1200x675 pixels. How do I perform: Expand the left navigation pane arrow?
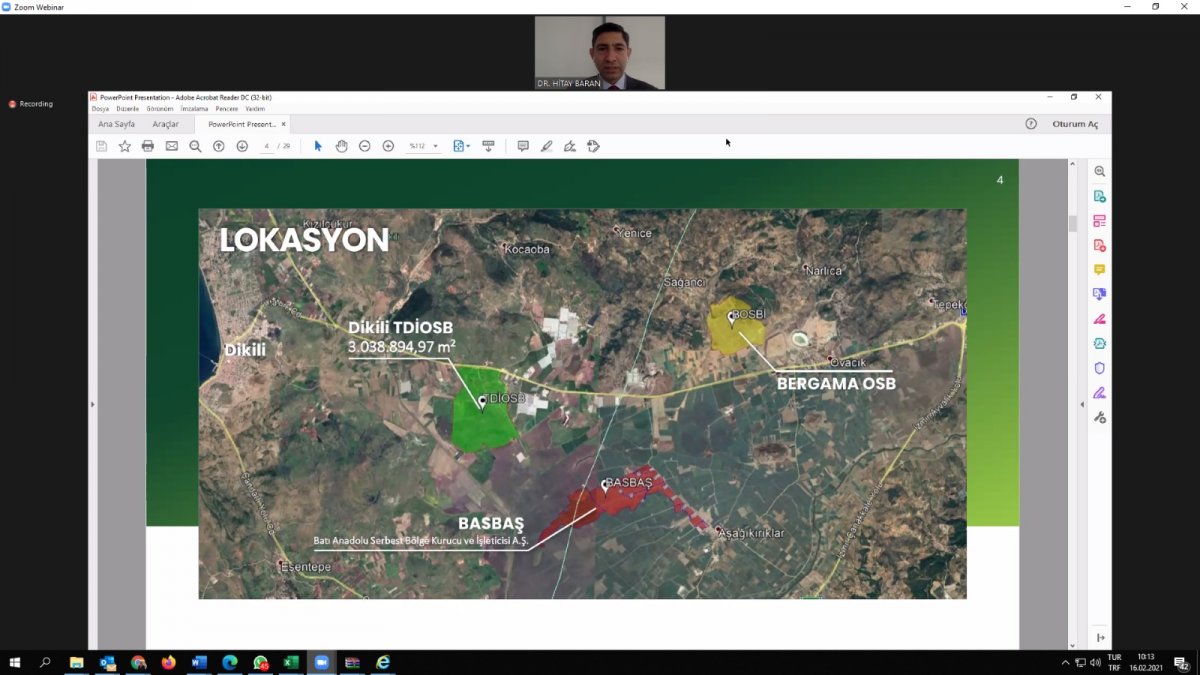(92, 404)
